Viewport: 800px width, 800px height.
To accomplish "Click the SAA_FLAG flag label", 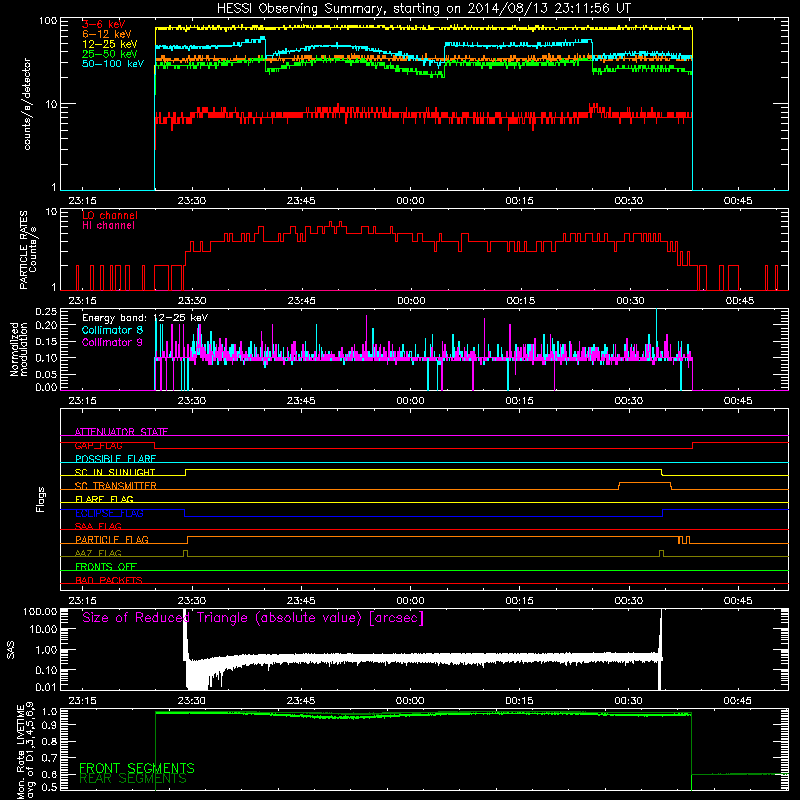I will (98, 527).
